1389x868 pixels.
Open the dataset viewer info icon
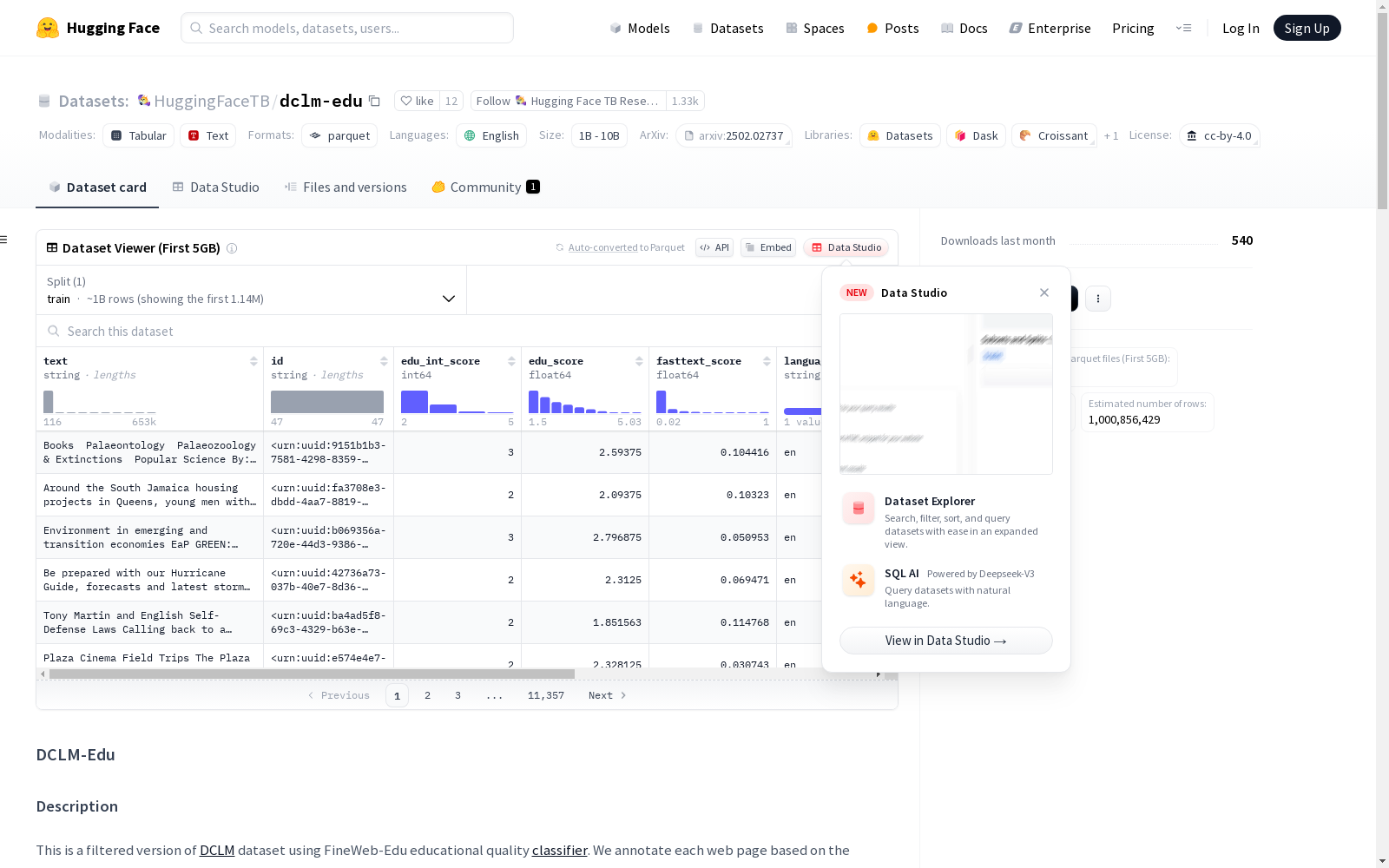click(x=232, y=248)
